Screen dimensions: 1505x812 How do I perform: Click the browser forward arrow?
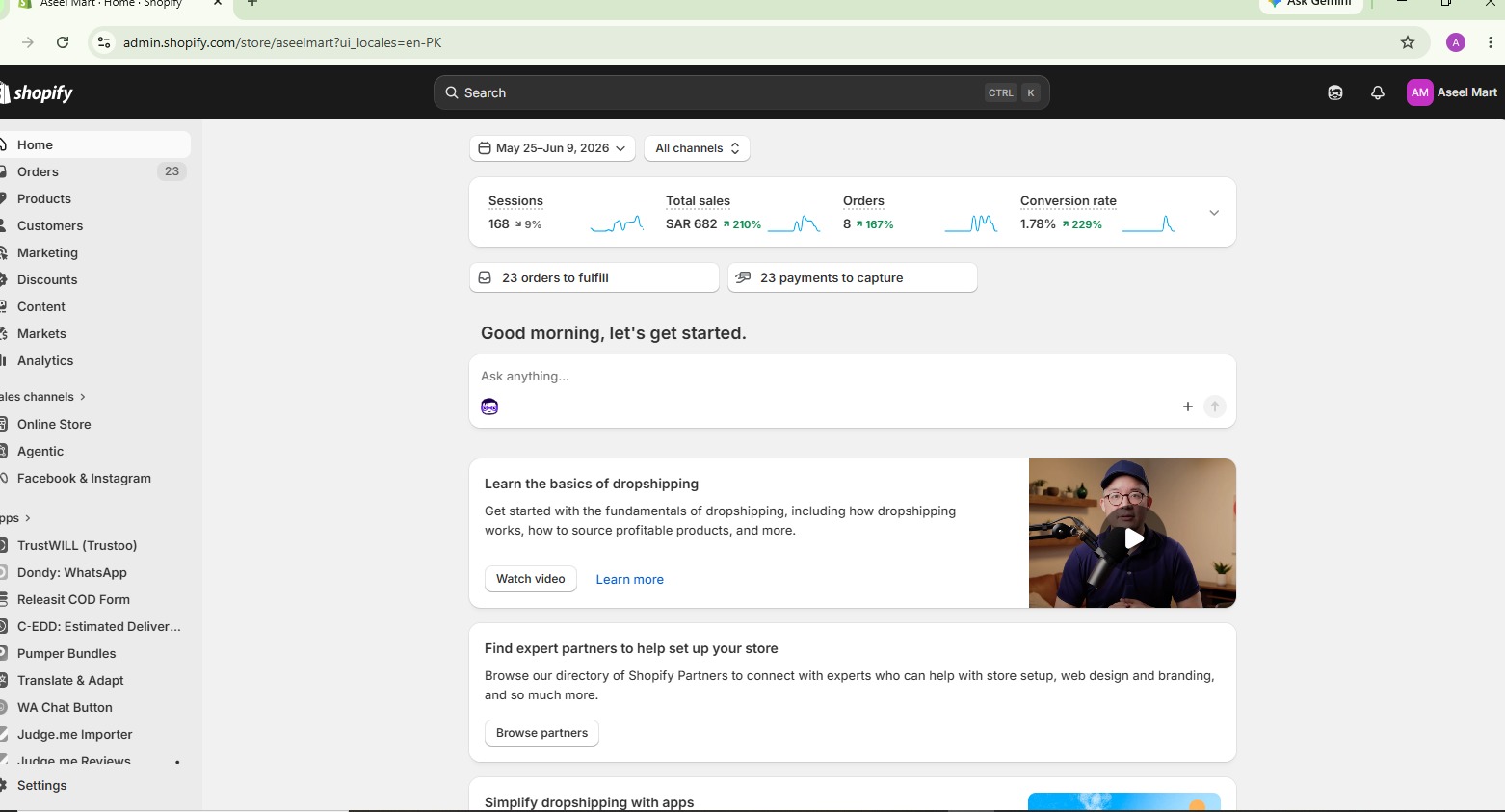tap(28, 42)
